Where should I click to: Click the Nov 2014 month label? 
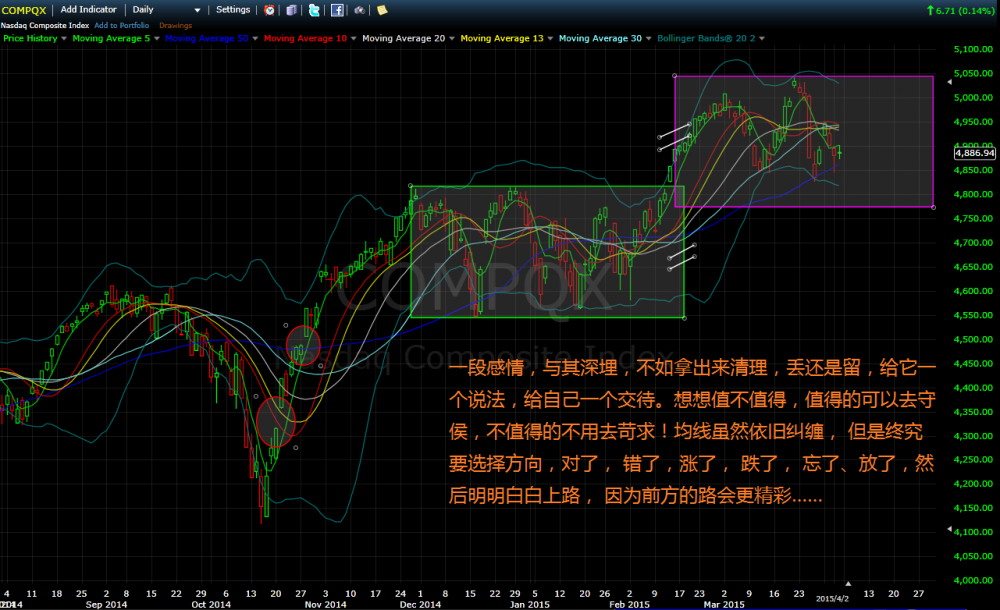click(x=325, y=604)
